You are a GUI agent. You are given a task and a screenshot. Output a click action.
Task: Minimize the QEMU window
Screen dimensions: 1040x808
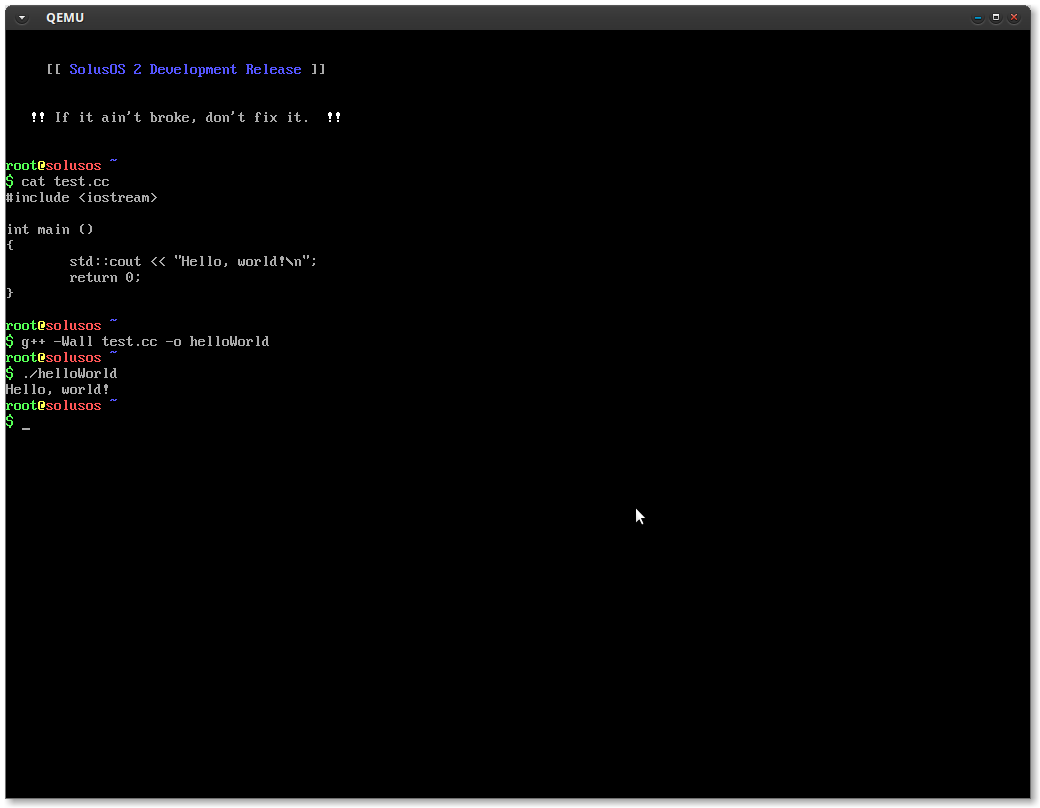[977, 17]
